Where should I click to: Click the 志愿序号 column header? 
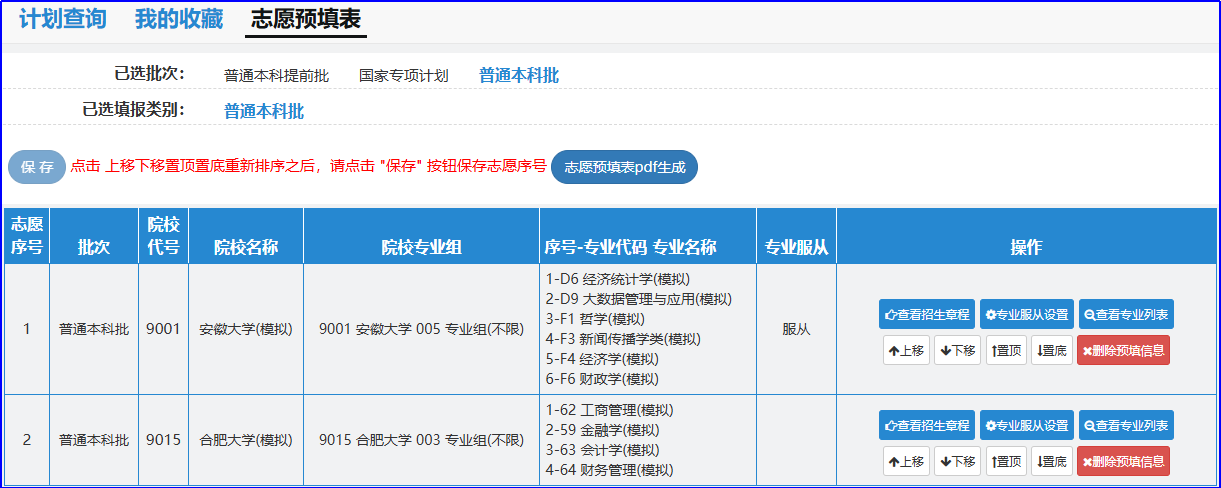pyautogui.click(x=27, y=236)
